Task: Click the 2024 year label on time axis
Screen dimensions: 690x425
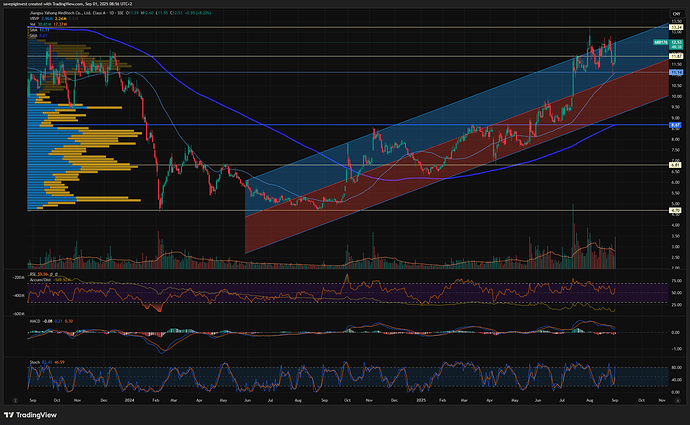Action: coord(129,400)
